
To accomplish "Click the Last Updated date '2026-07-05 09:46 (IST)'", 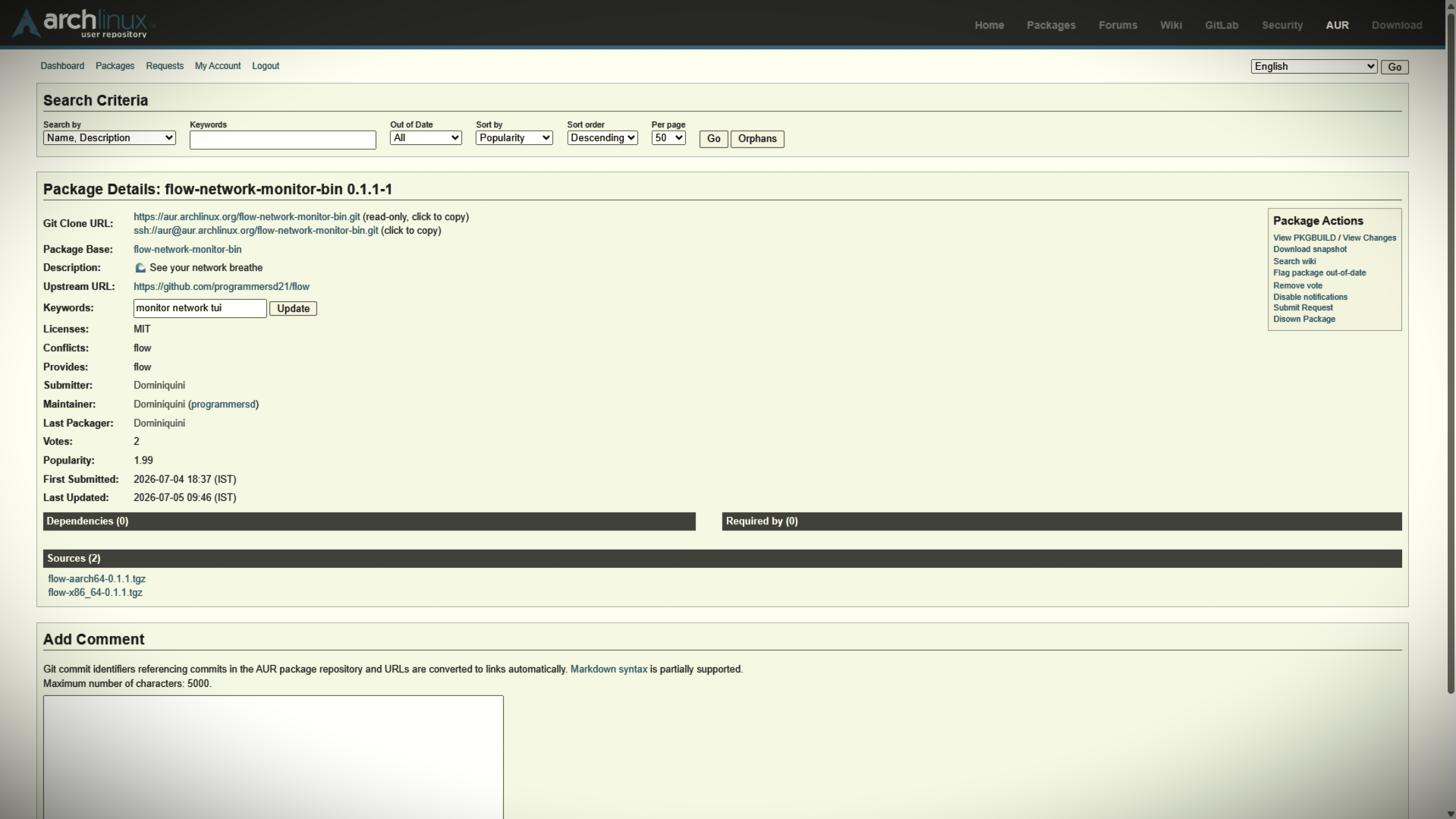I will tap(185, 498).
